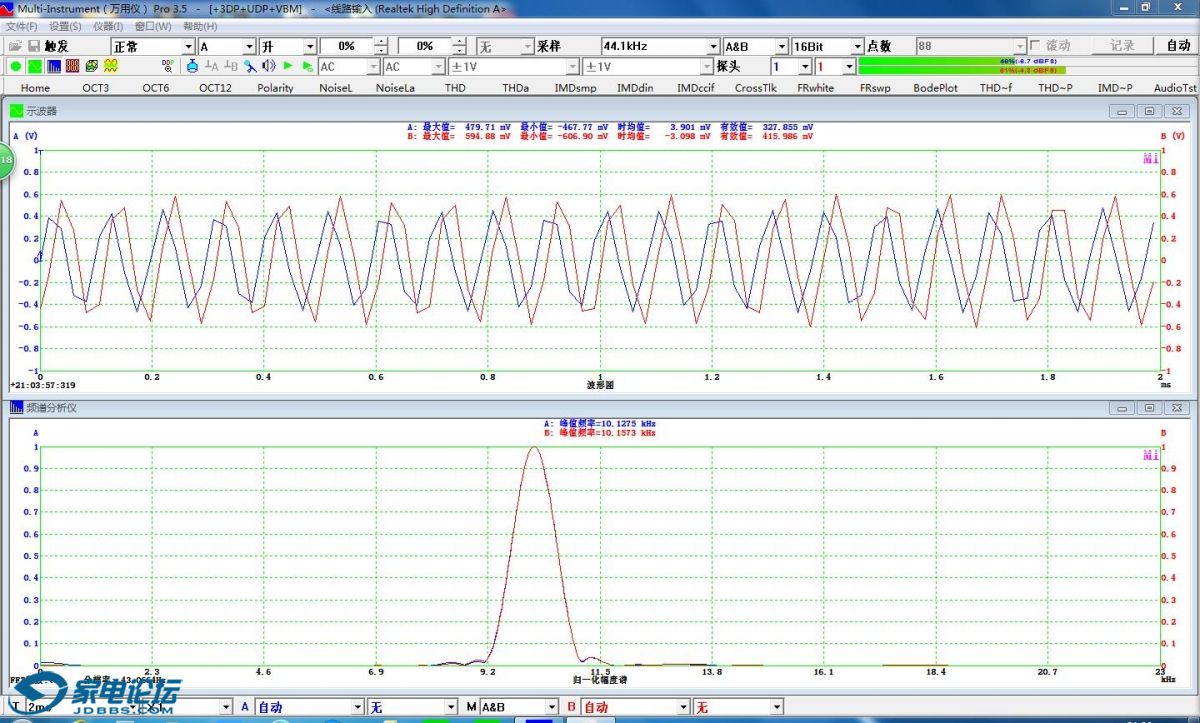Select the CrossTlk preset button
Image resolution: width=1200 pixels, height=723 pixels.
point(755,88)
